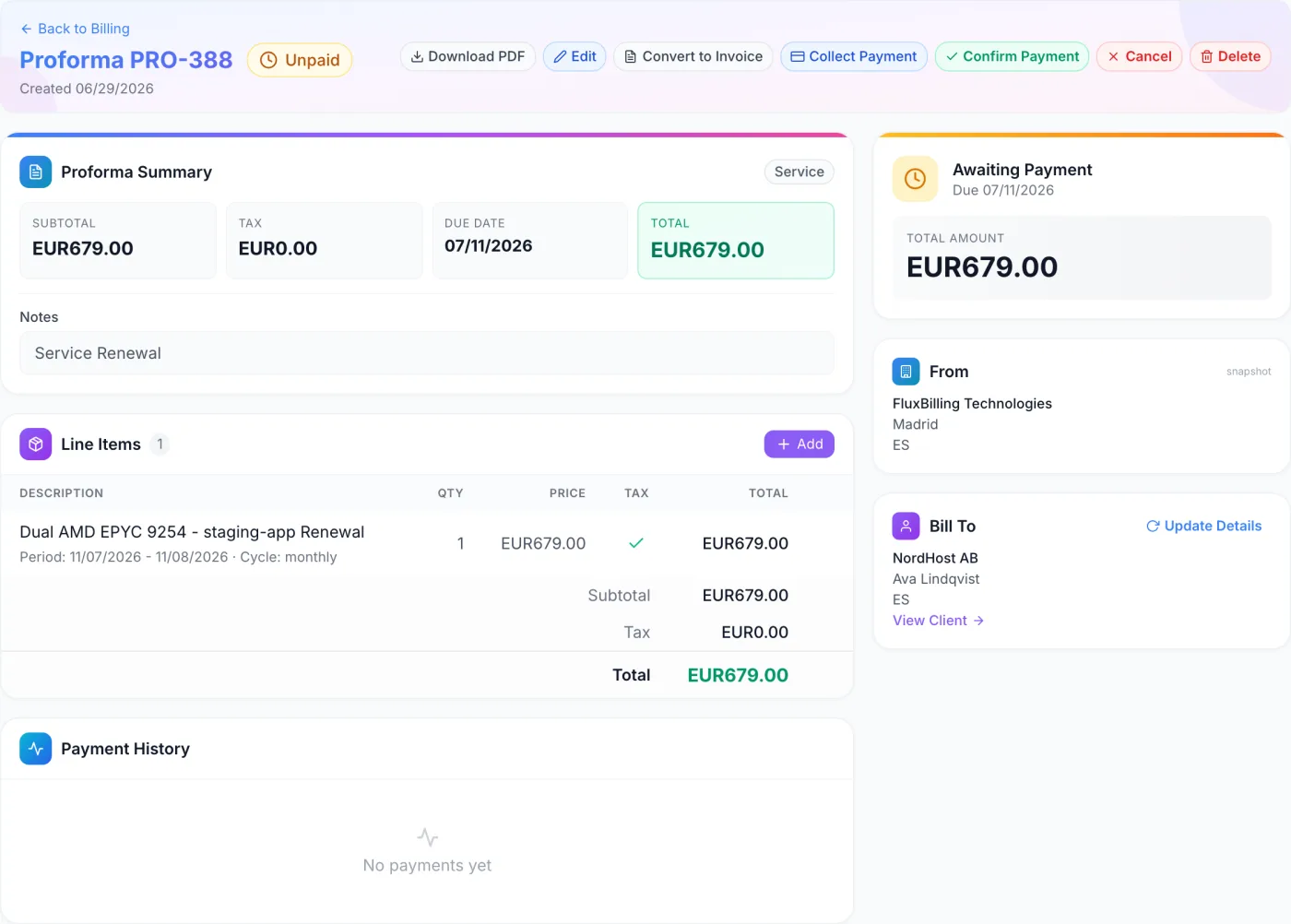Click the DESCRIPTION column header
This screenshot has width=1291, height=924.
(62, 493)
